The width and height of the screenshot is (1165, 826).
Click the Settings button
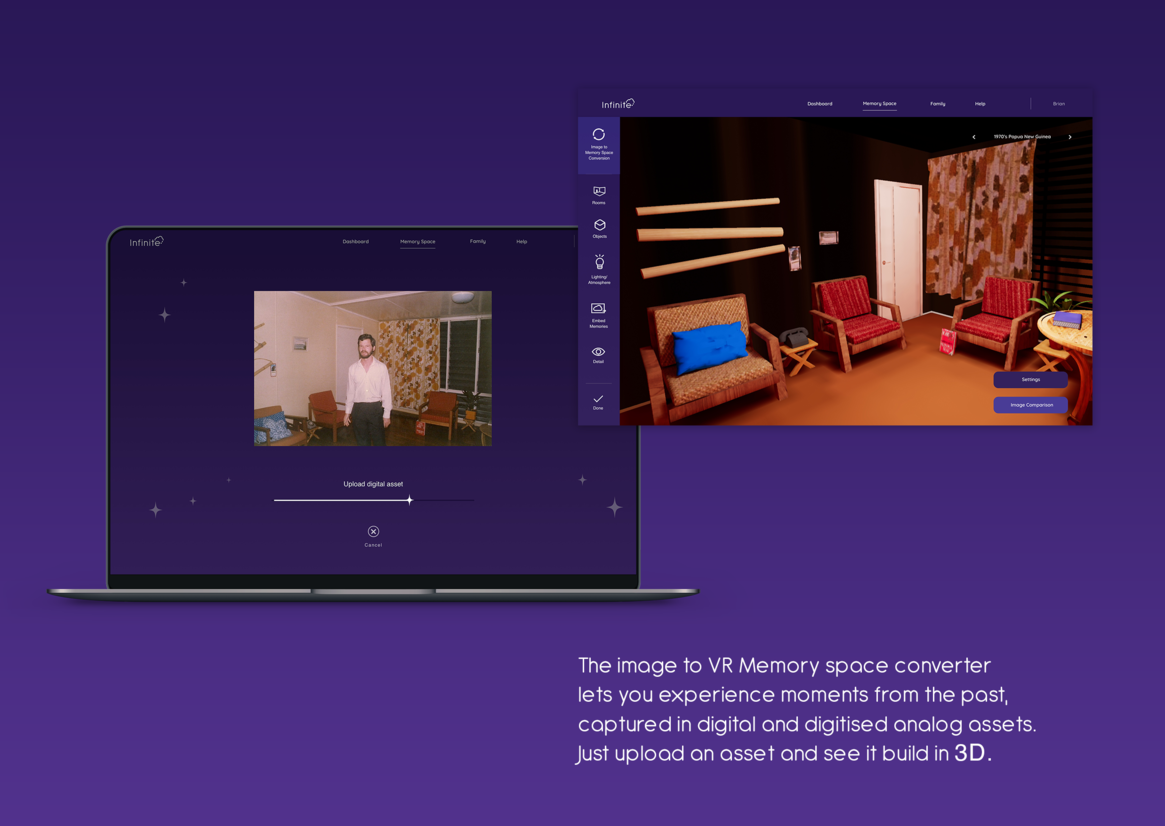(x=1030, y=380)
